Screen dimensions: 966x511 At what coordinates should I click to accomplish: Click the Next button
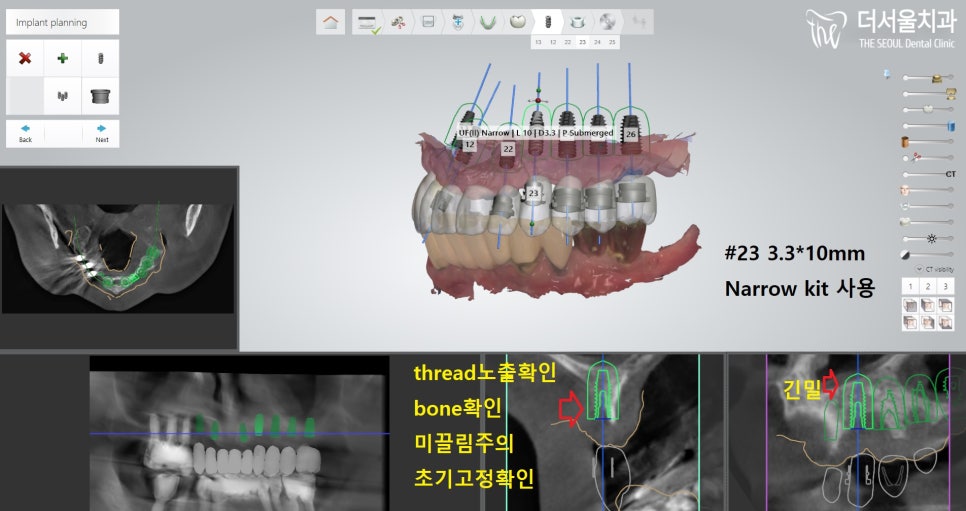(101, 133)
